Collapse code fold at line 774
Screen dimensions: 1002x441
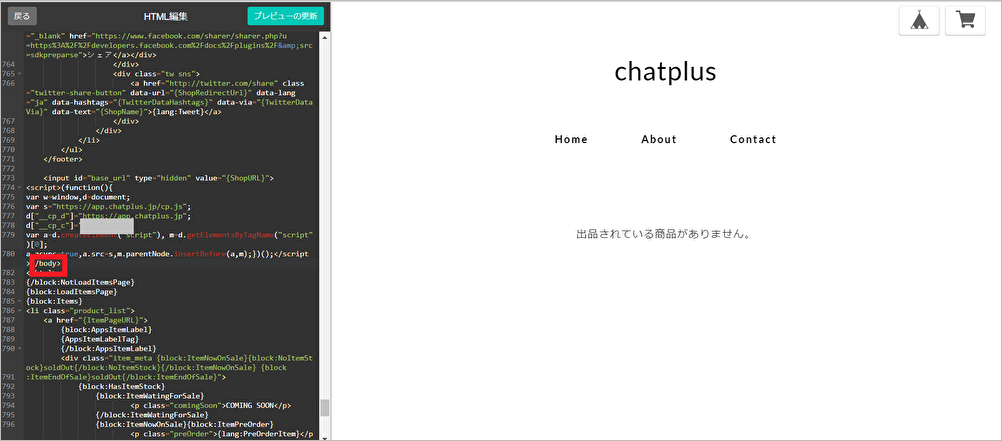click(x=20, y=187)
